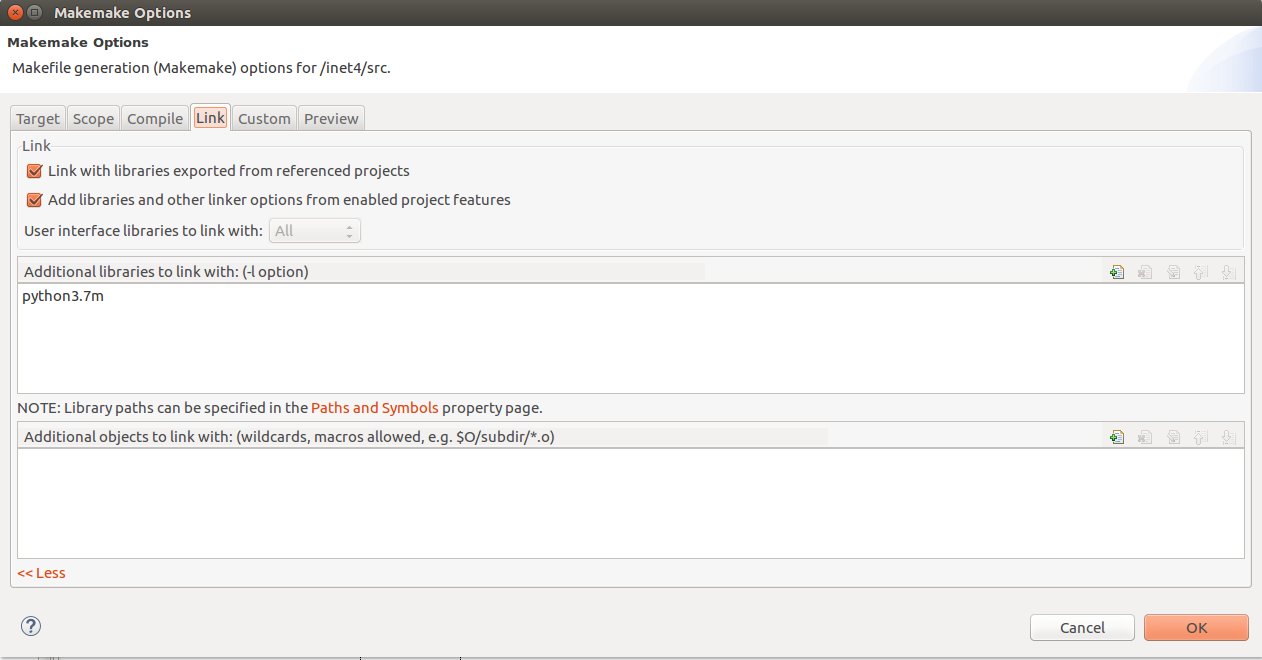Click the move down icon for libraries

point(1227,271)
